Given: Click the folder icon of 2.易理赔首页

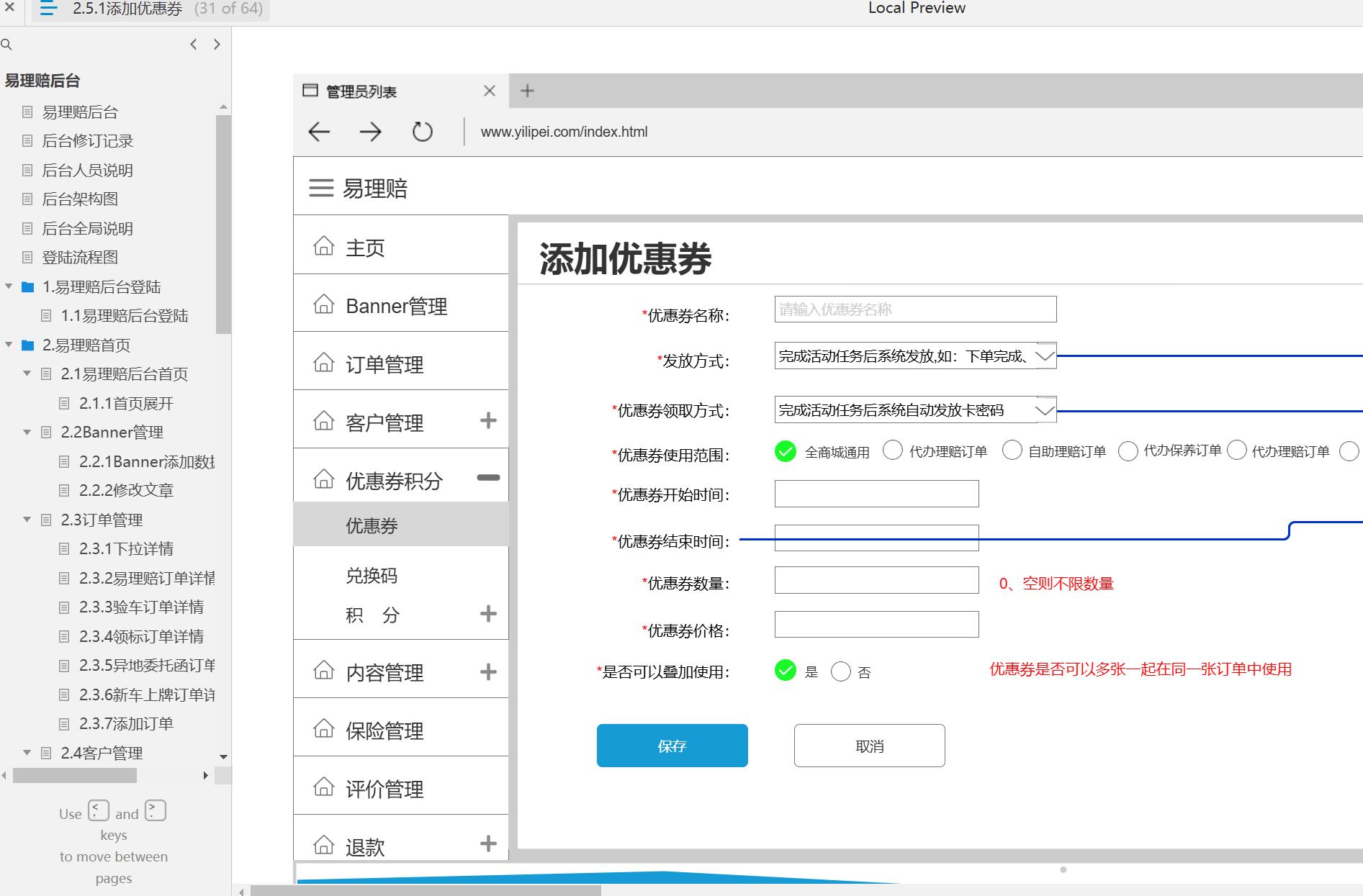Looking at the screenshot, I should (28, 345).
